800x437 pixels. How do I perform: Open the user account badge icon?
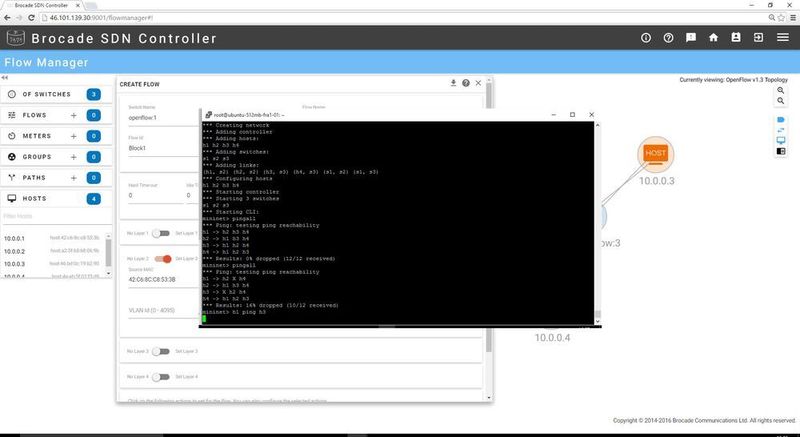[736, 38]
